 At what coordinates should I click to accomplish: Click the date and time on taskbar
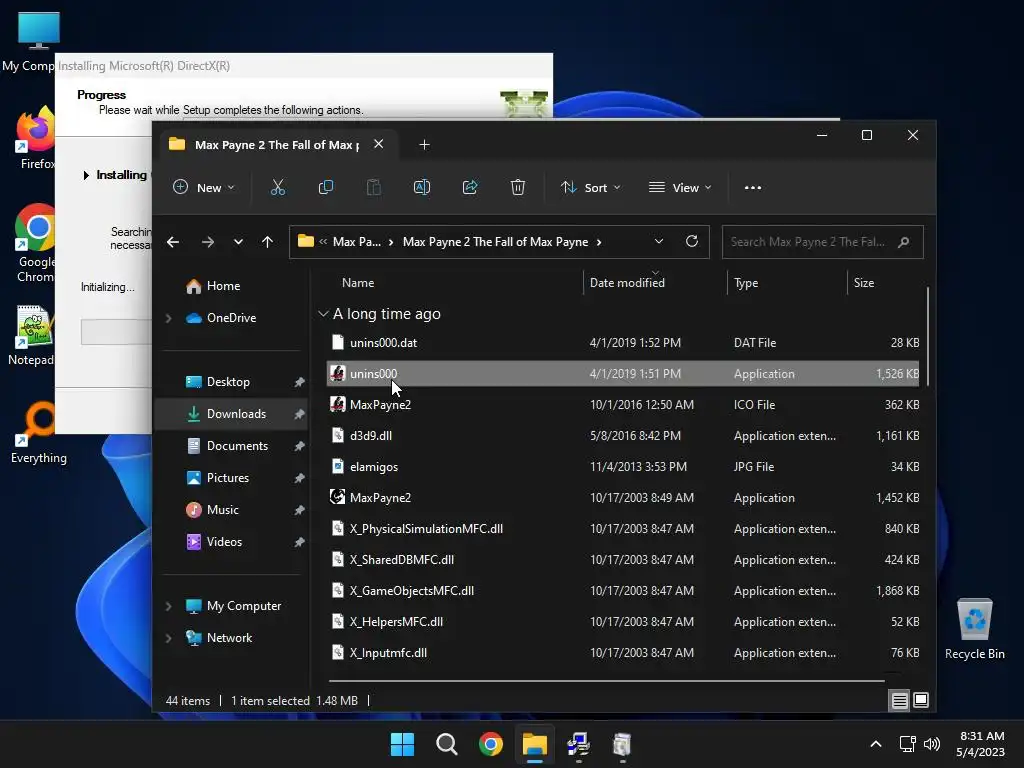coord(980,744)
